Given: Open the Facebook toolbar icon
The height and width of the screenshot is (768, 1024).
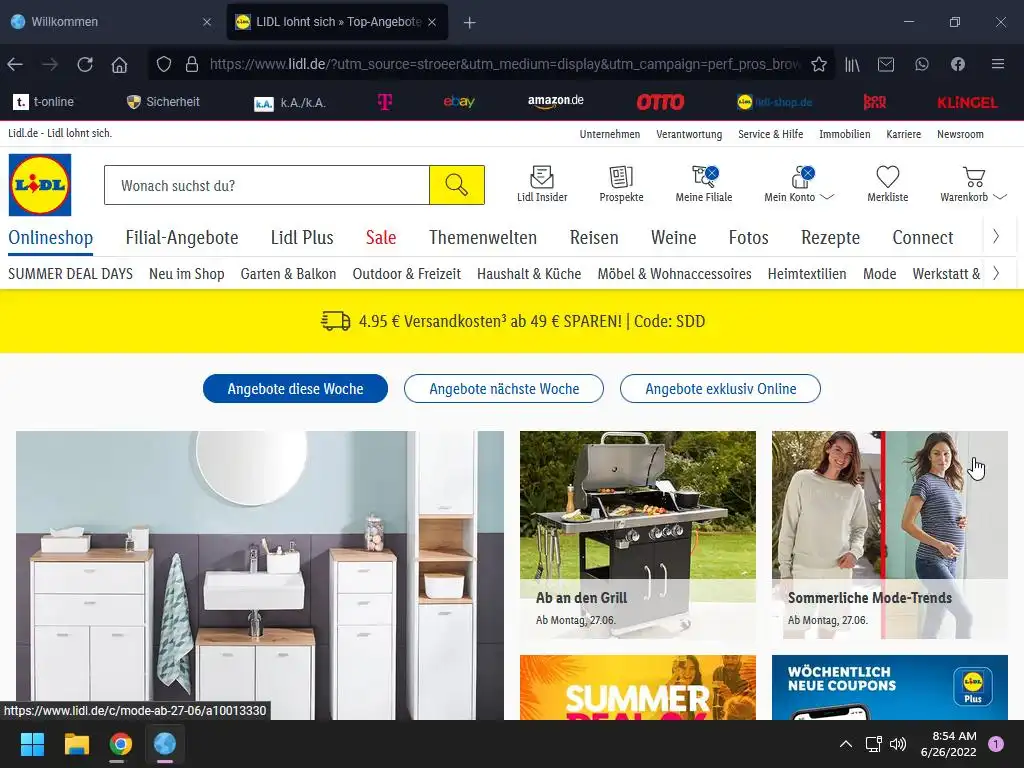Looking at the screenshot, I should pos(957,64).
